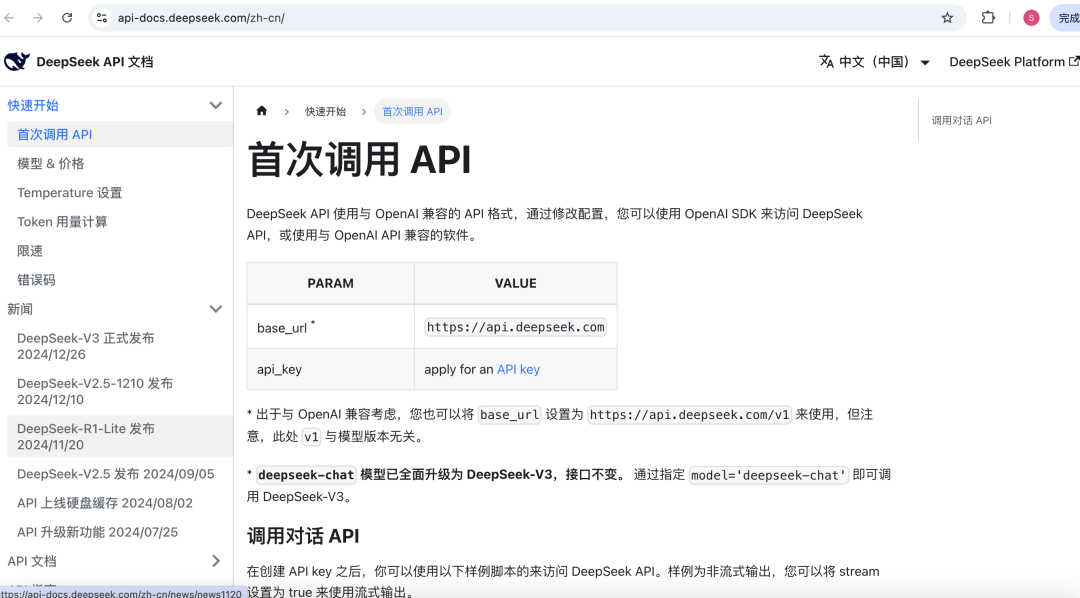Click 首次调用 API breadcrumb pill
The width and height of the screenshot is (1080, 598).
(413, 112)
